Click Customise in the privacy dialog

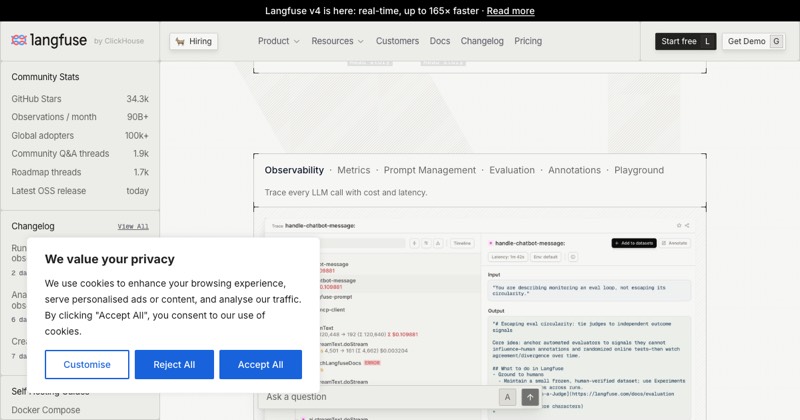(x=87, y=364)
